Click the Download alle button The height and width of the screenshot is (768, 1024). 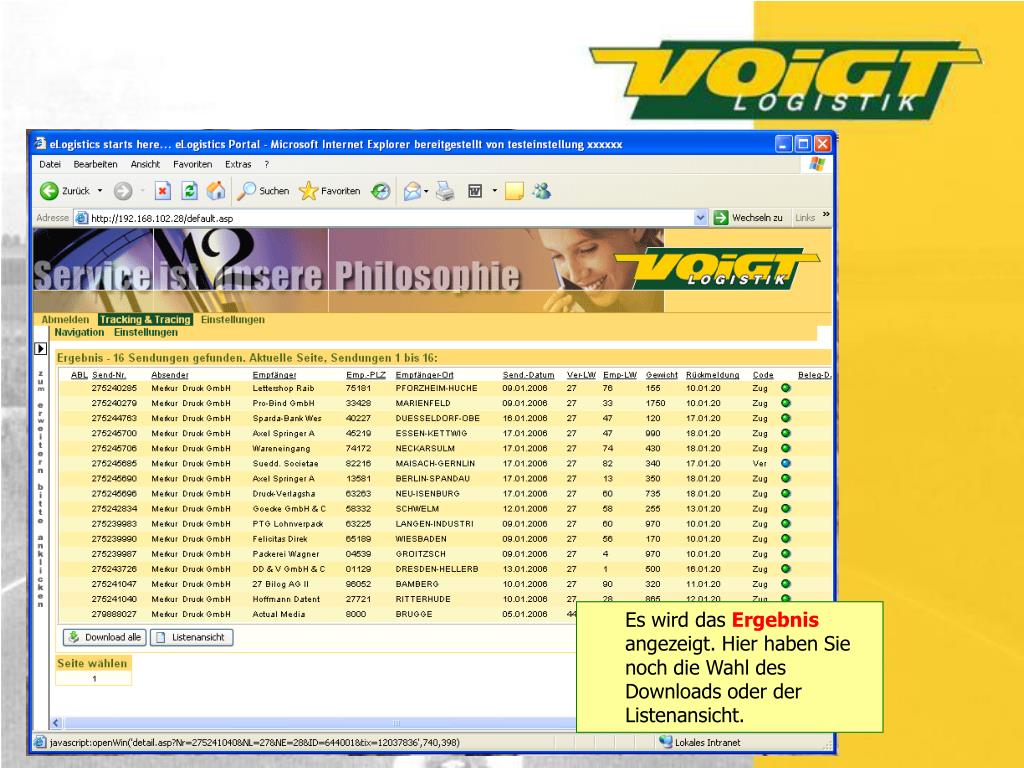(105, 637)
